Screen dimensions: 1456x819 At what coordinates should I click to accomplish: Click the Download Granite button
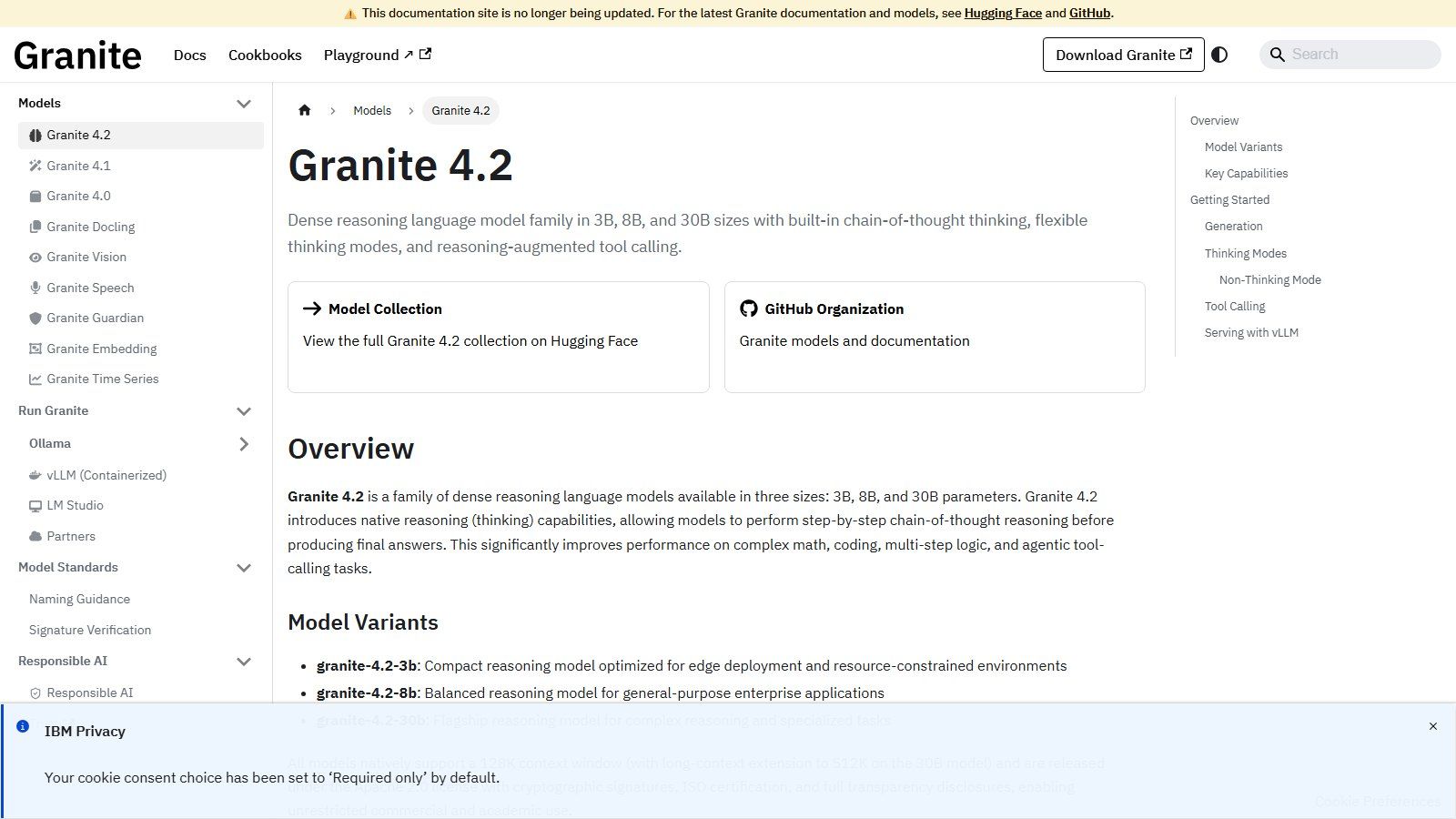(x=1123, y=55)
